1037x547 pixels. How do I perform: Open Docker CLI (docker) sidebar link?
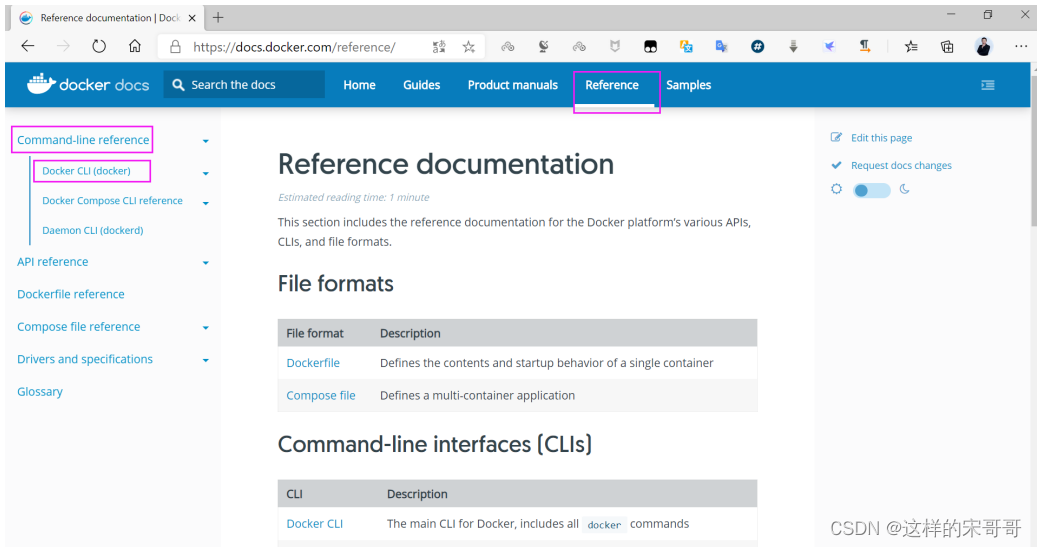point(87,171)
